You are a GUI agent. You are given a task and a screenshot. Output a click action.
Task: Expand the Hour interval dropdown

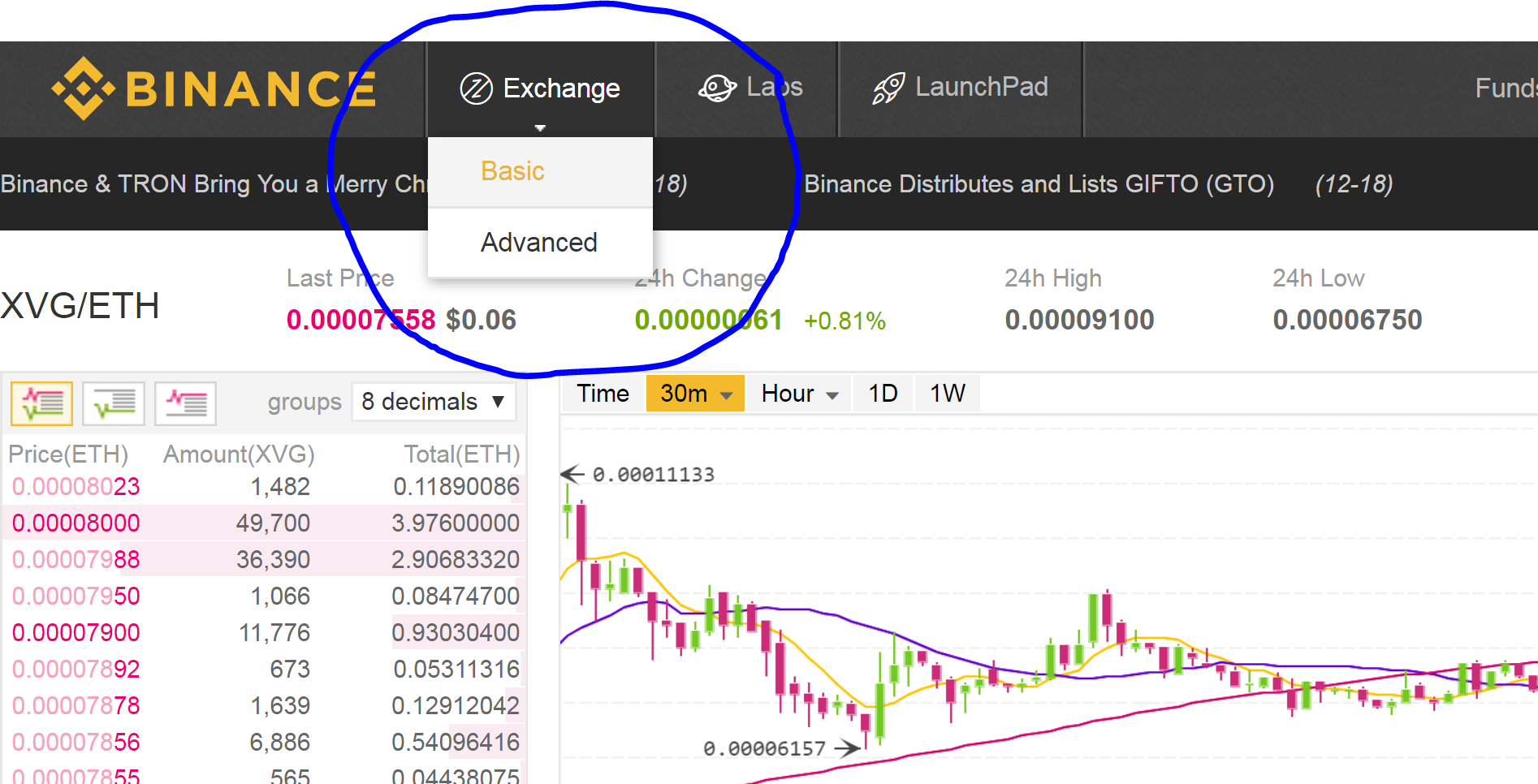[799, 394]
